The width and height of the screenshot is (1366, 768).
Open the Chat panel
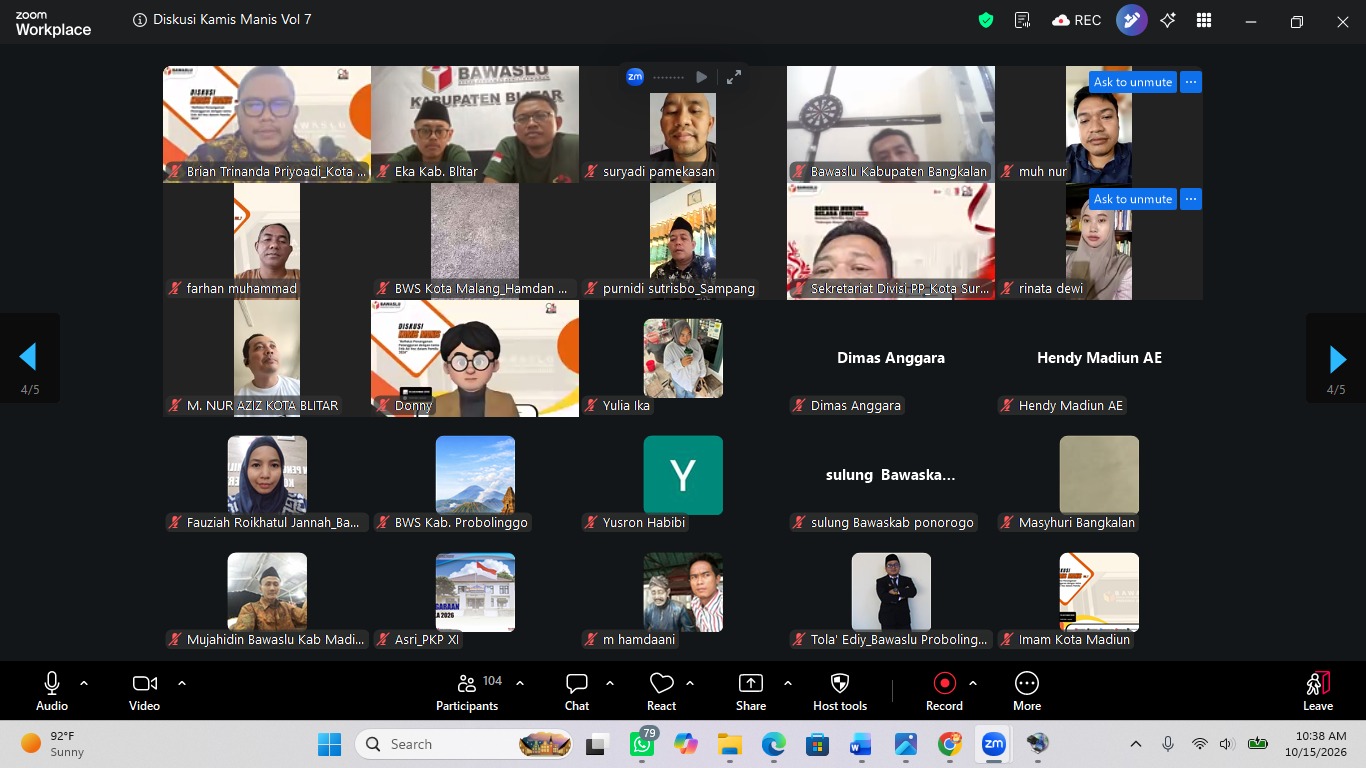pyautogui.click(x=577, y=692)
